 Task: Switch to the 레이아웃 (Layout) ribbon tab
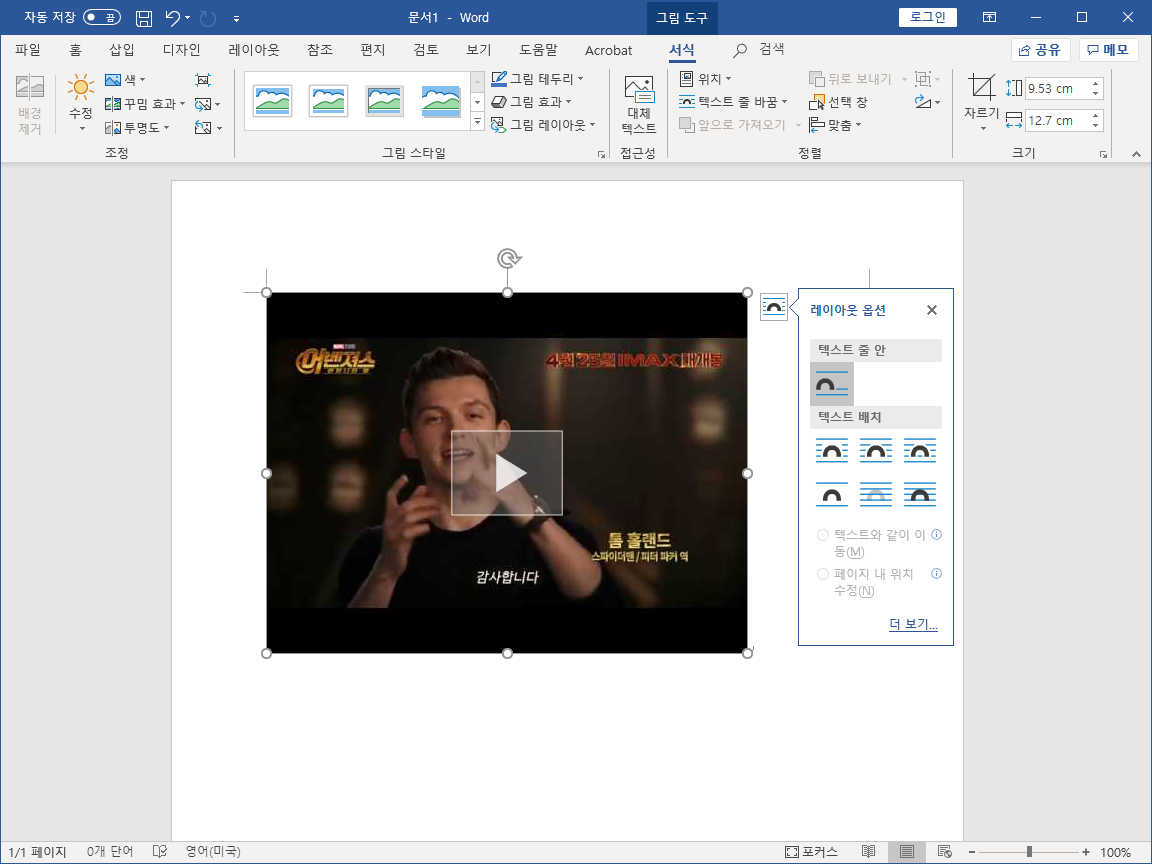point(254,50)
